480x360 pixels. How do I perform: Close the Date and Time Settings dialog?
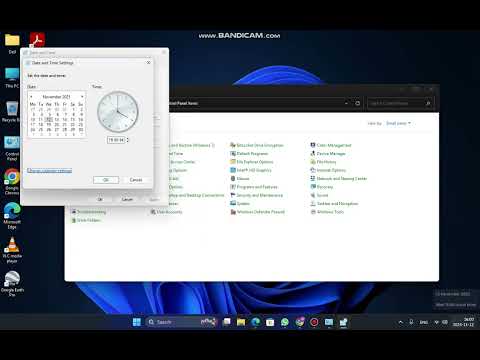click(148, 62)
